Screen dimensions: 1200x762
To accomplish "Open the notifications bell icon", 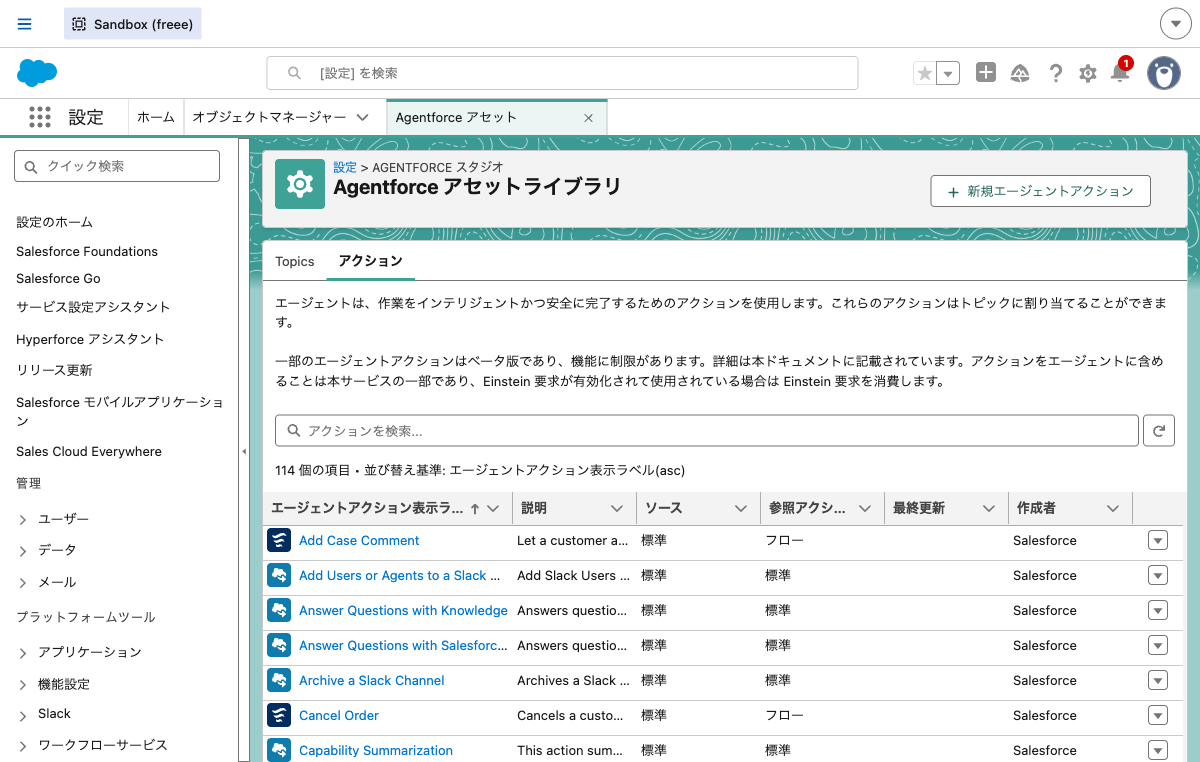I will 1119,72.
